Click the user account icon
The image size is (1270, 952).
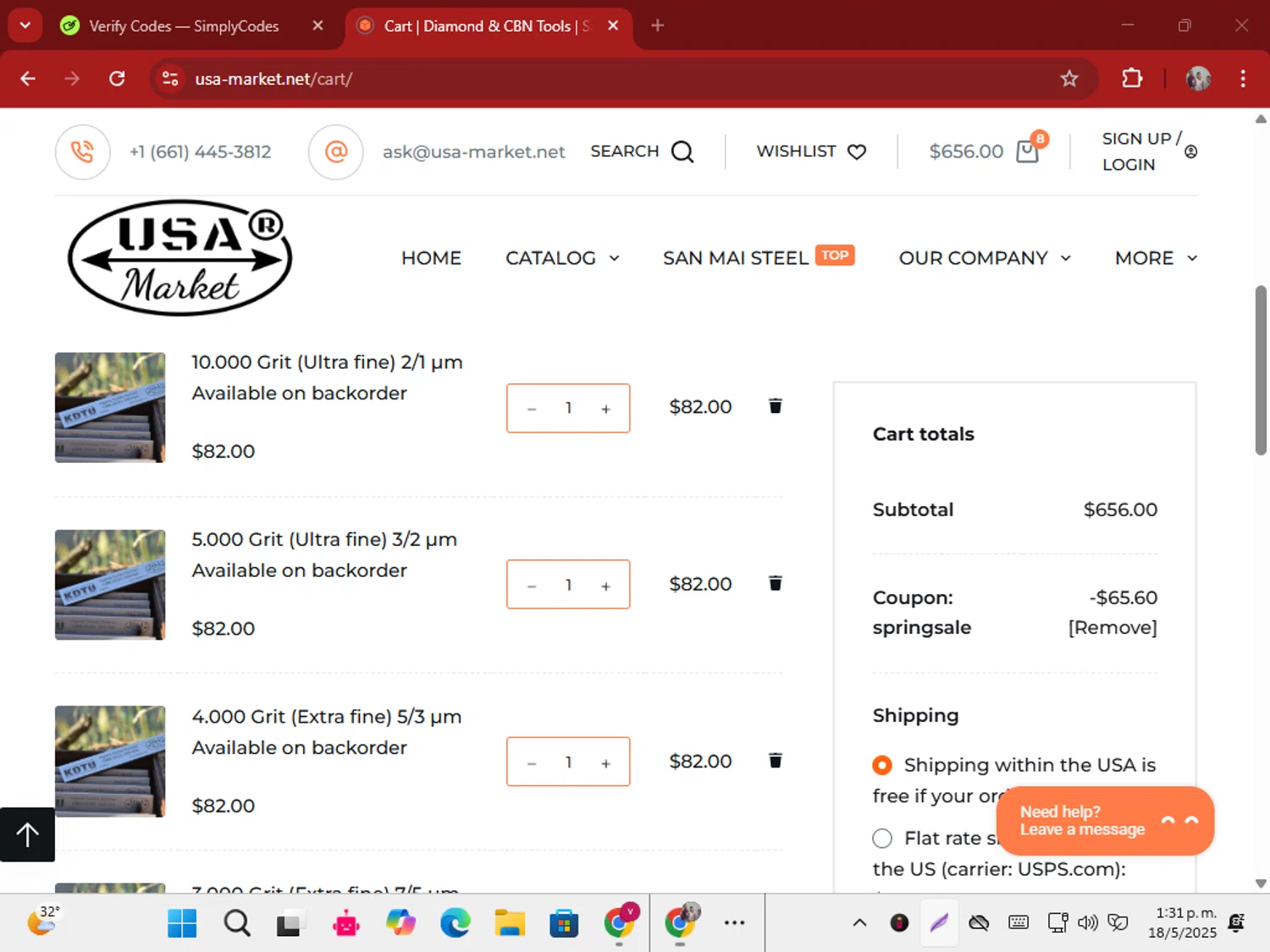coord(1190,151)
